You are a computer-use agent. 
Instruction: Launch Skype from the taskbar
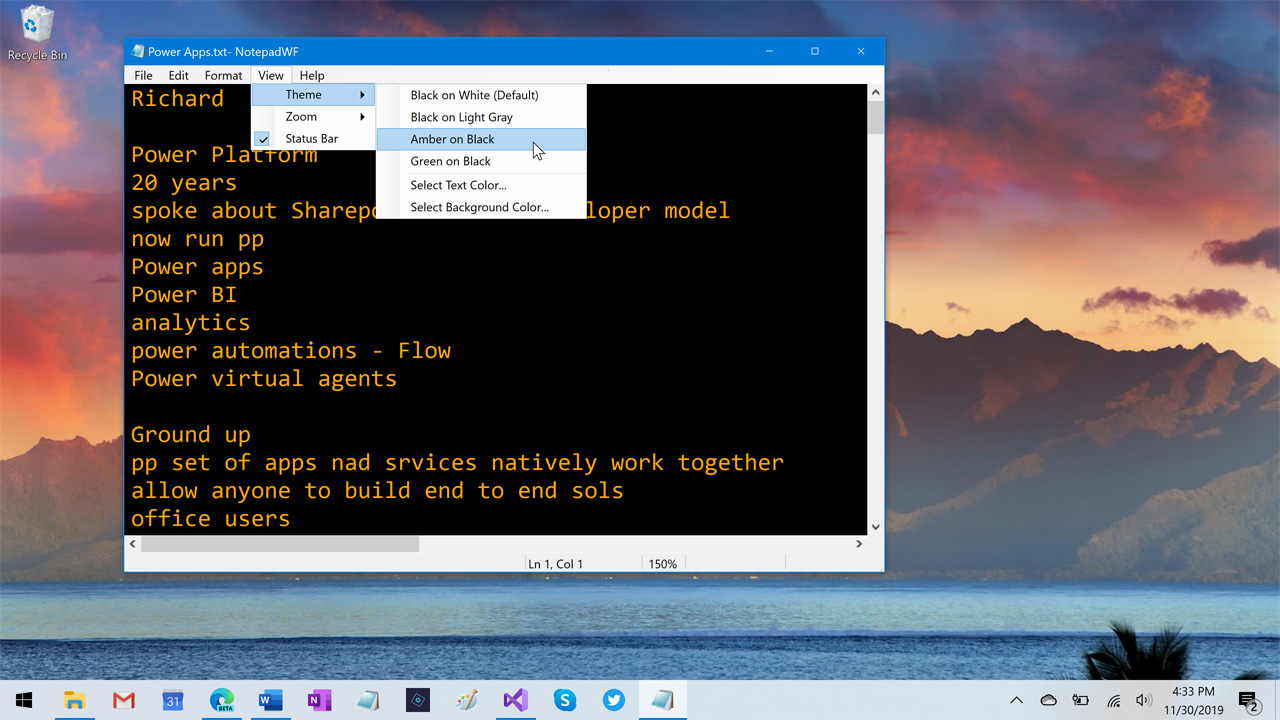click(x=564, y=700)
